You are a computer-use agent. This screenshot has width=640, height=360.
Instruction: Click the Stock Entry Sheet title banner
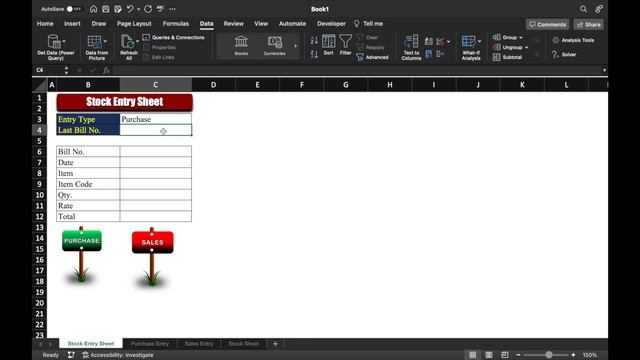click(x=124, y=102)
